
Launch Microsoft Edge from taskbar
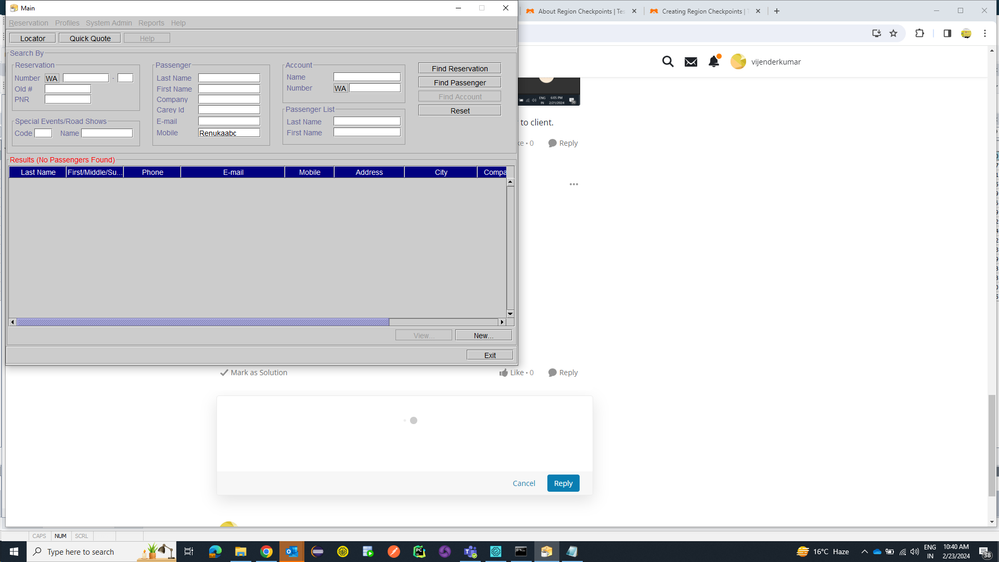(215, 551)
